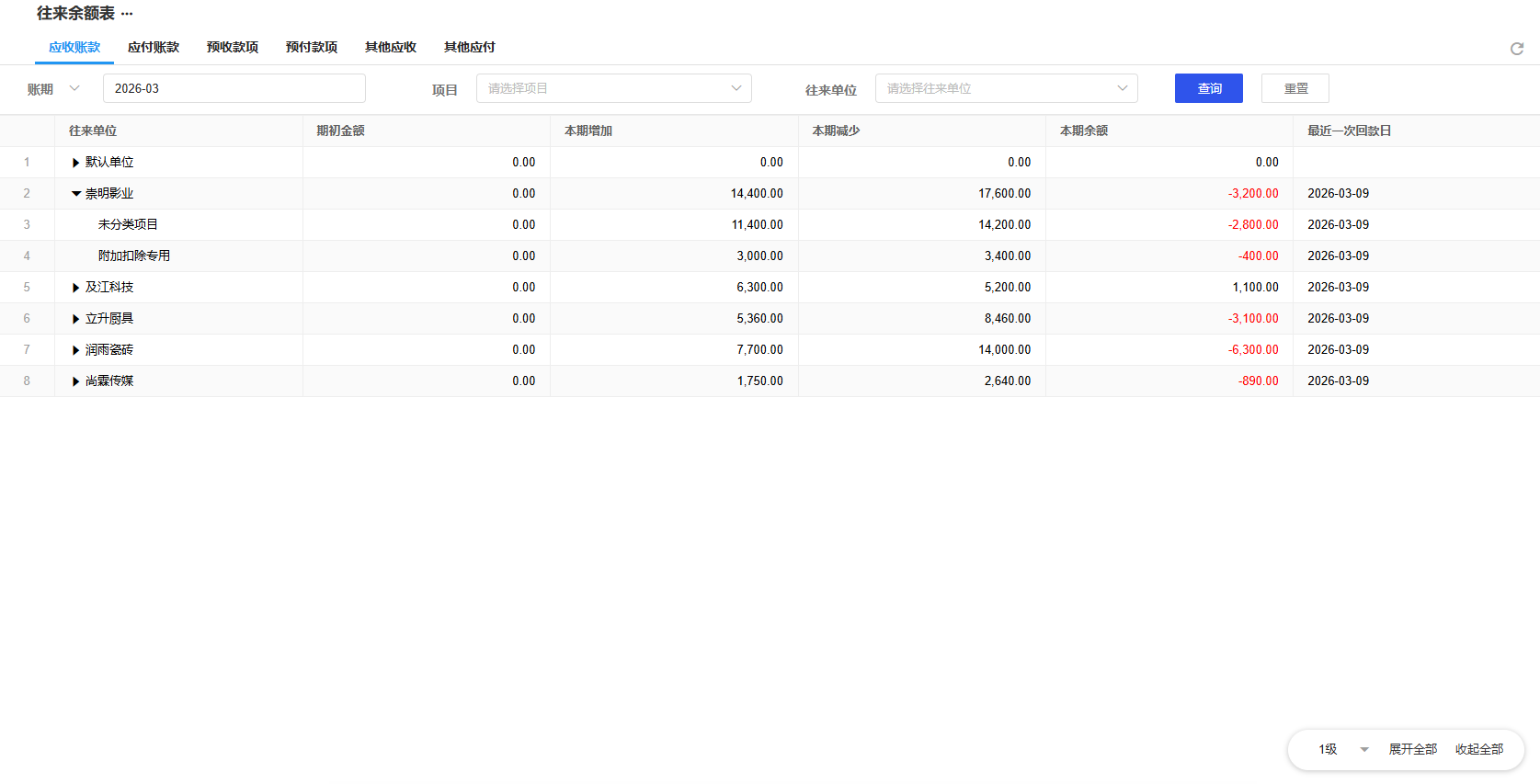The image size is (1540, 784).
Task: Expand the 润雨瓷砖 row arrow
Action: 75,350
